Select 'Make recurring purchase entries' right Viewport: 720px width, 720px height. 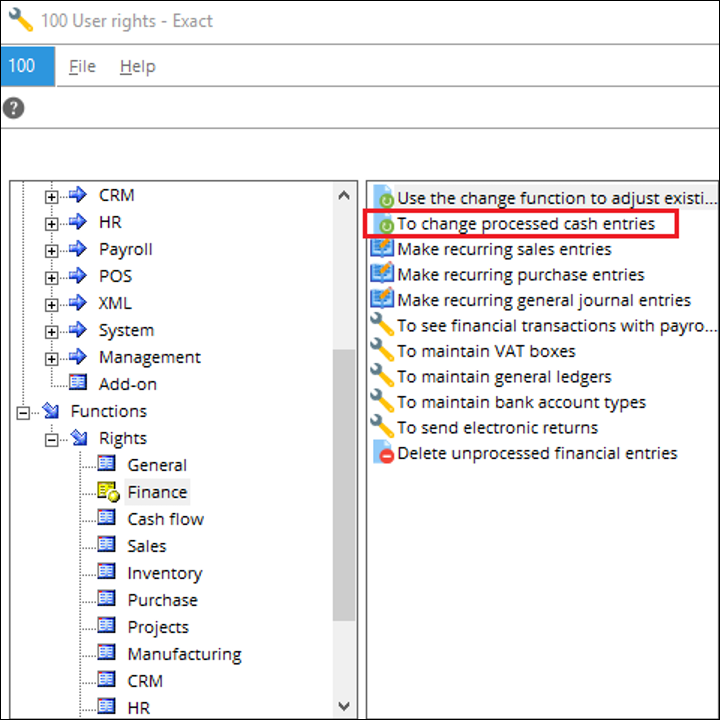click(521, 275)
